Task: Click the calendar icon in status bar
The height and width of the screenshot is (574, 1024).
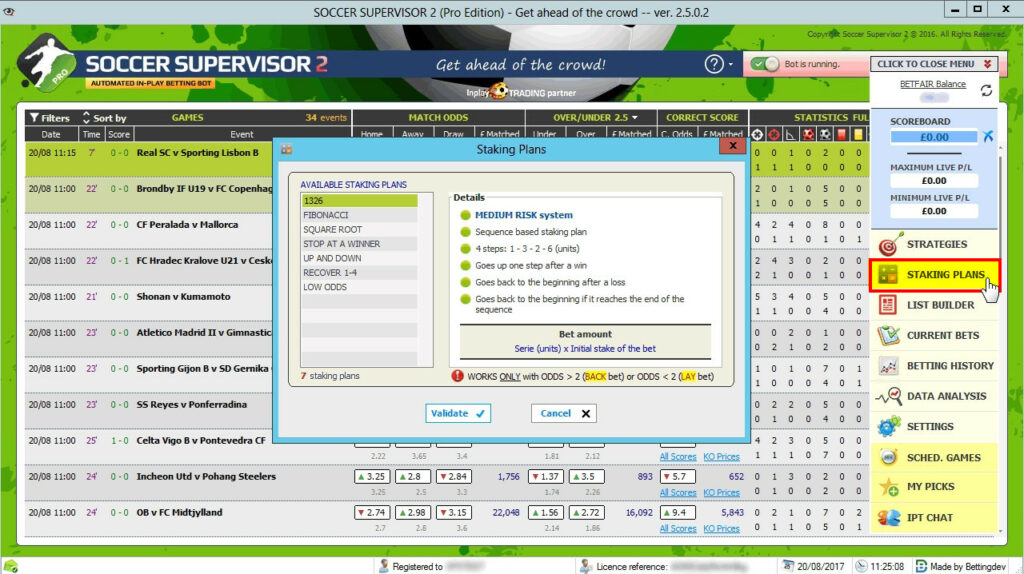Action: pos(788,566)
